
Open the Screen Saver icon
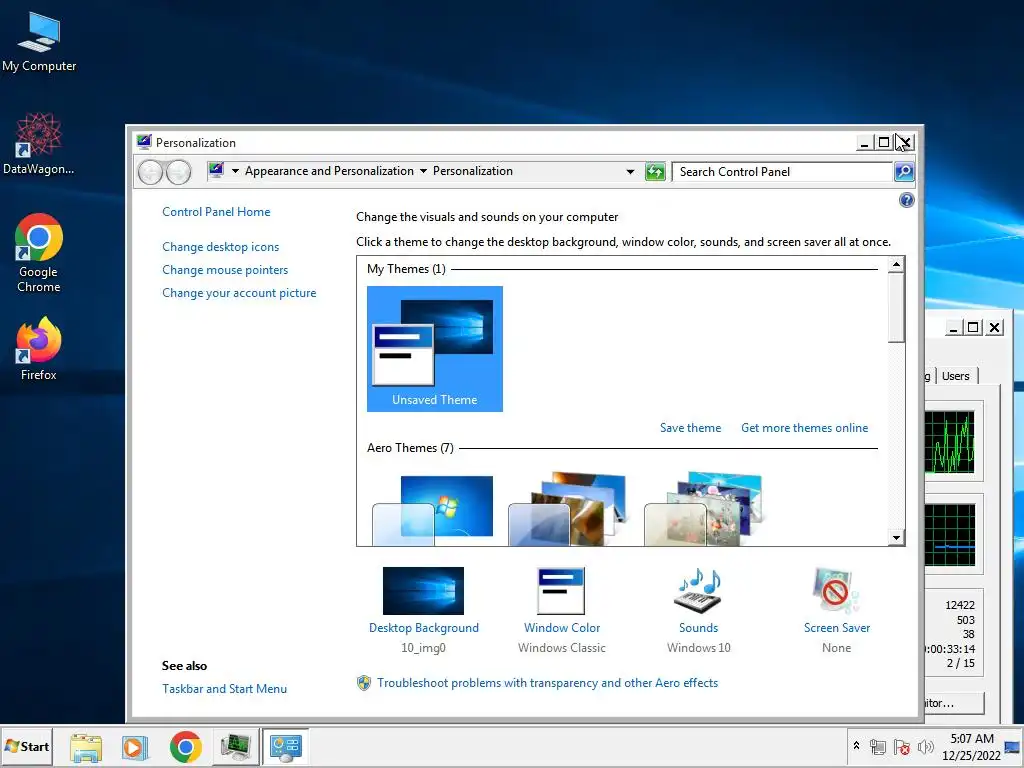pos(836,591)
